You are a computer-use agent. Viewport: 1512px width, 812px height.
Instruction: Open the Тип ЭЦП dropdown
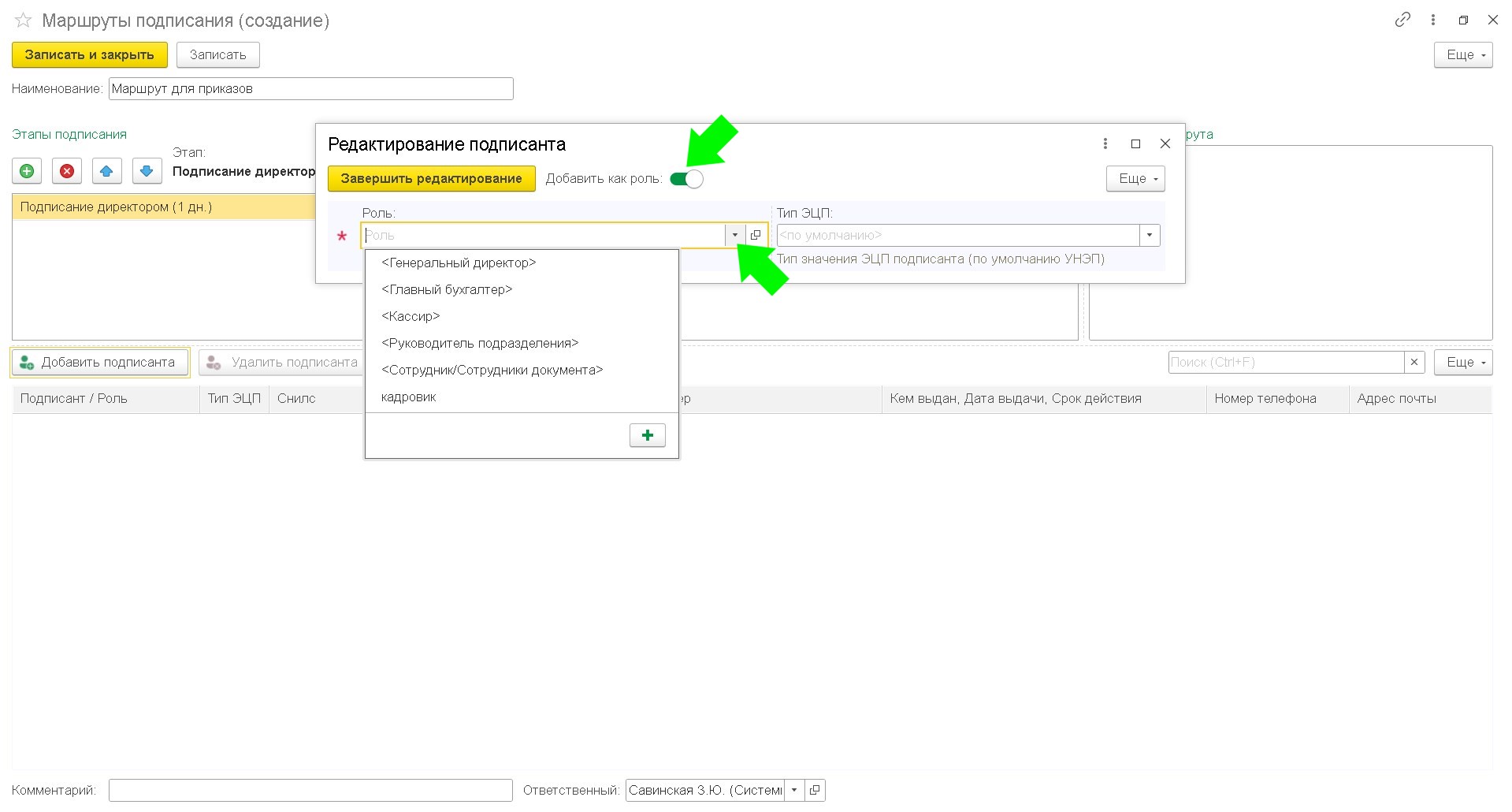[1150, 235]
